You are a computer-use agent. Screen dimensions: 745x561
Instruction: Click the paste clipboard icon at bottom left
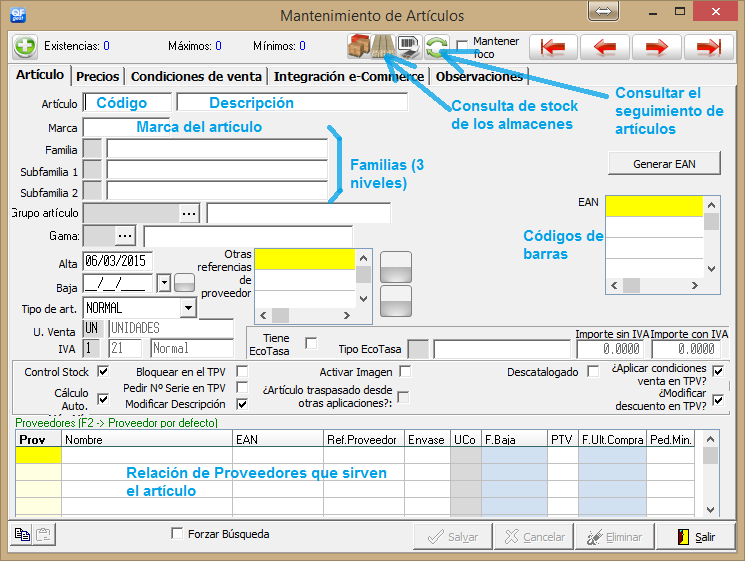44,534
